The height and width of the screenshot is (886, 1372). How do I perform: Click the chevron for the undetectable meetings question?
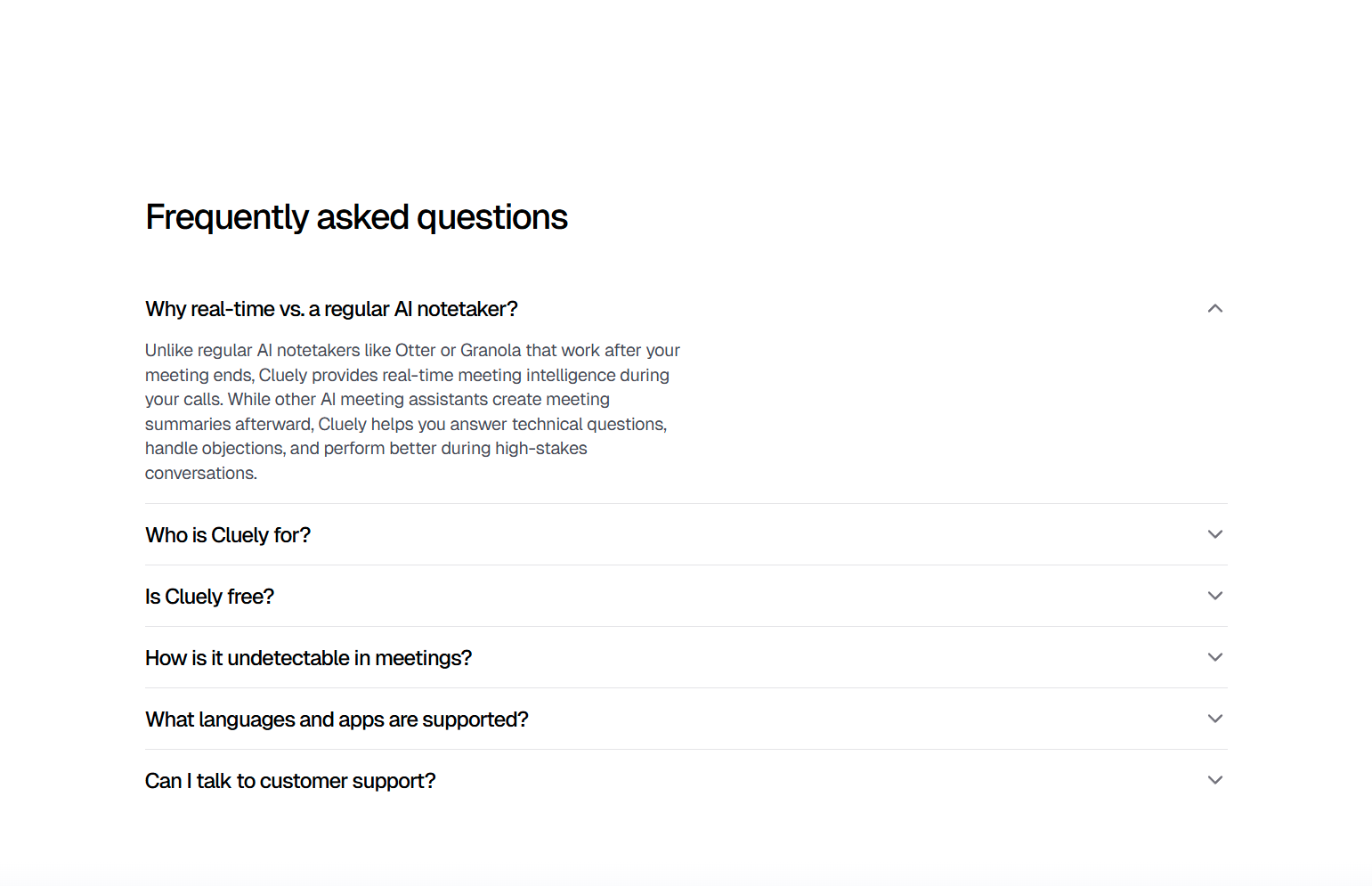point(1215,657)
